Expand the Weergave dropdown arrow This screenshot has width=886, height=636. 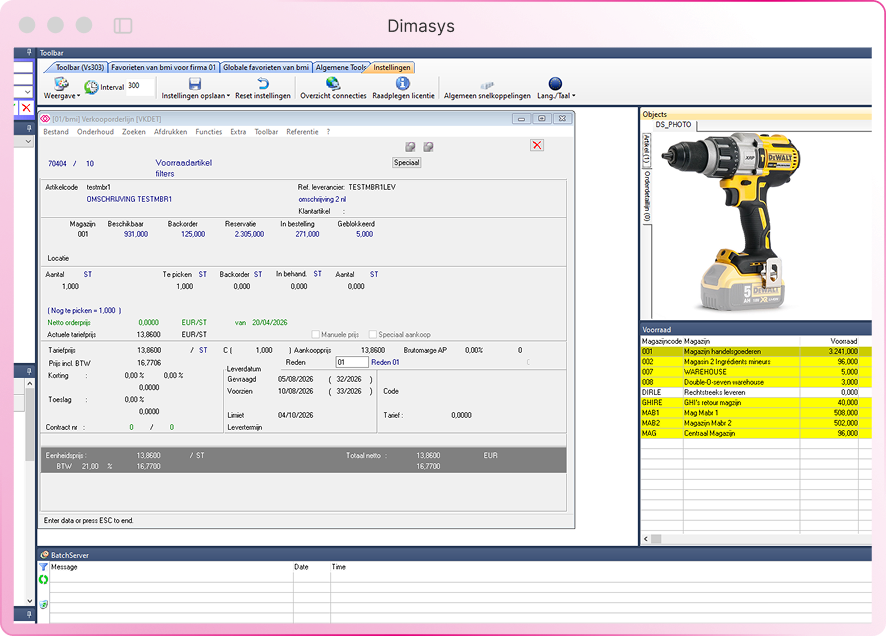[79, 96]
